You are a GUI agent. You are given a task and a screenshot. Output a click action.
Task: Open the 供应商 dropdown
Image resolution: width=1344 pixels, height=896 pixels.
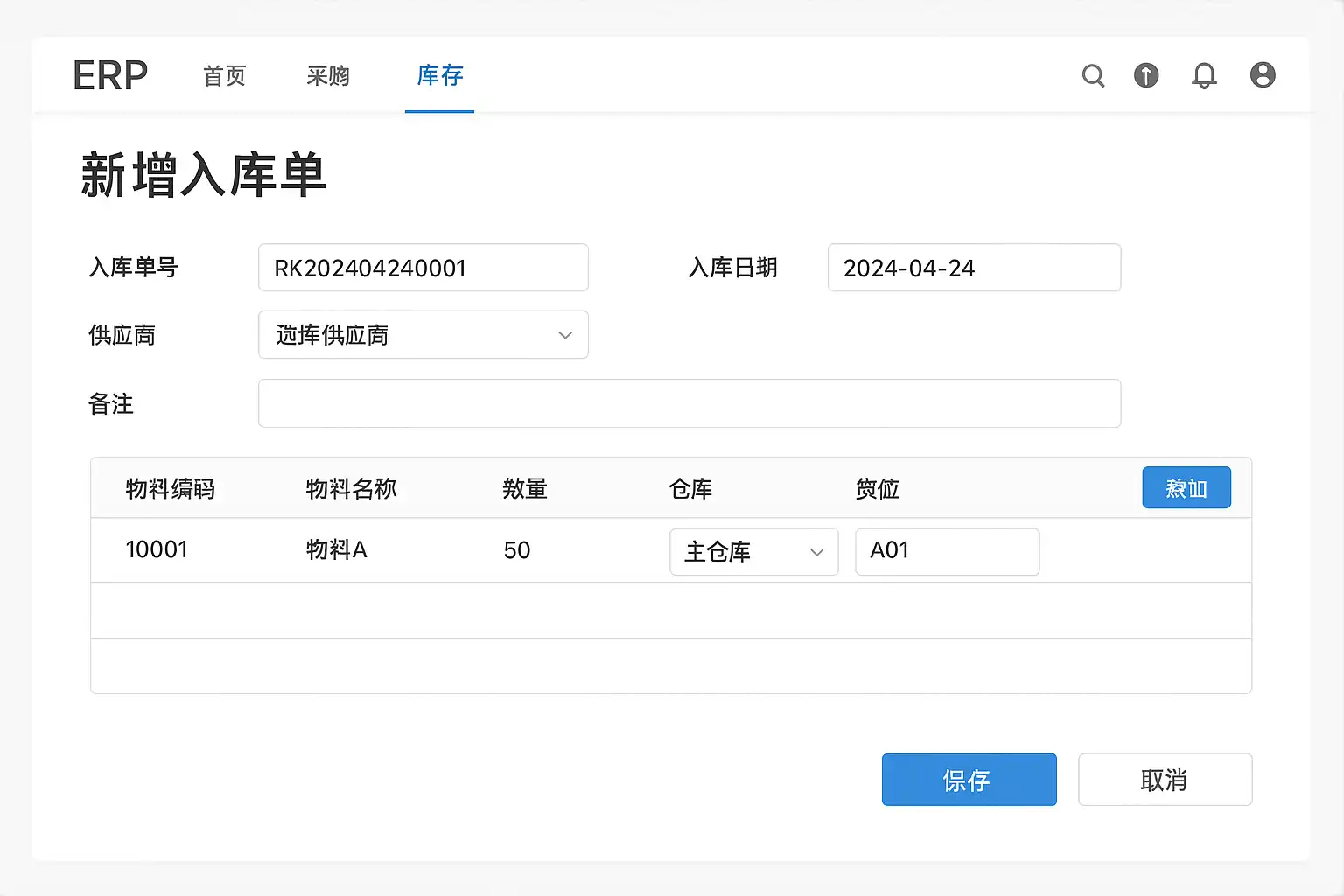[423, 335]
